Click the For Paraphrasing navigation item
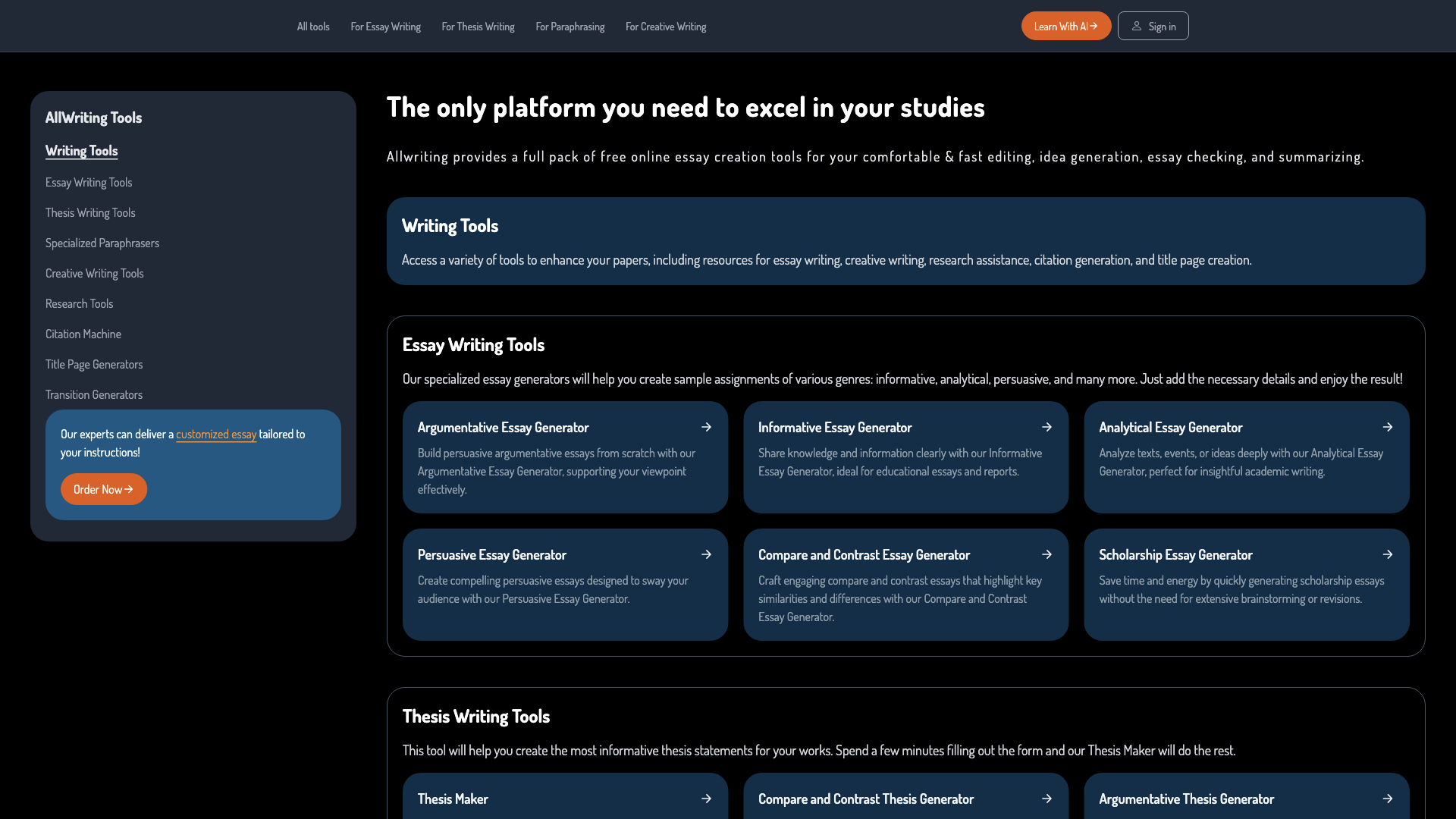The height and width of the screenshot is (819, 1456). tap(570, 26)
